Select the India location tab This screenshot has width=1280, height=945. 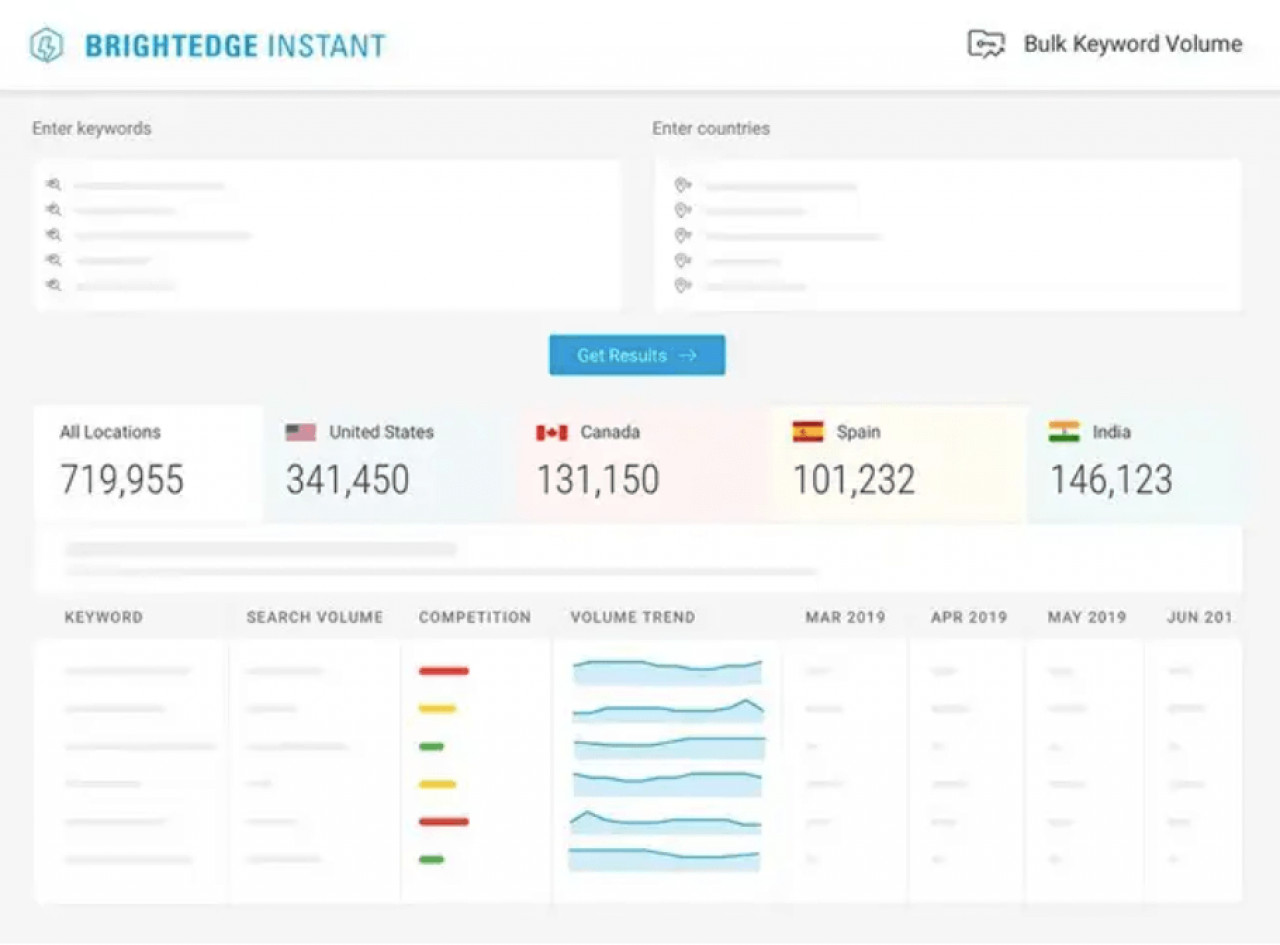point(1135,464)
